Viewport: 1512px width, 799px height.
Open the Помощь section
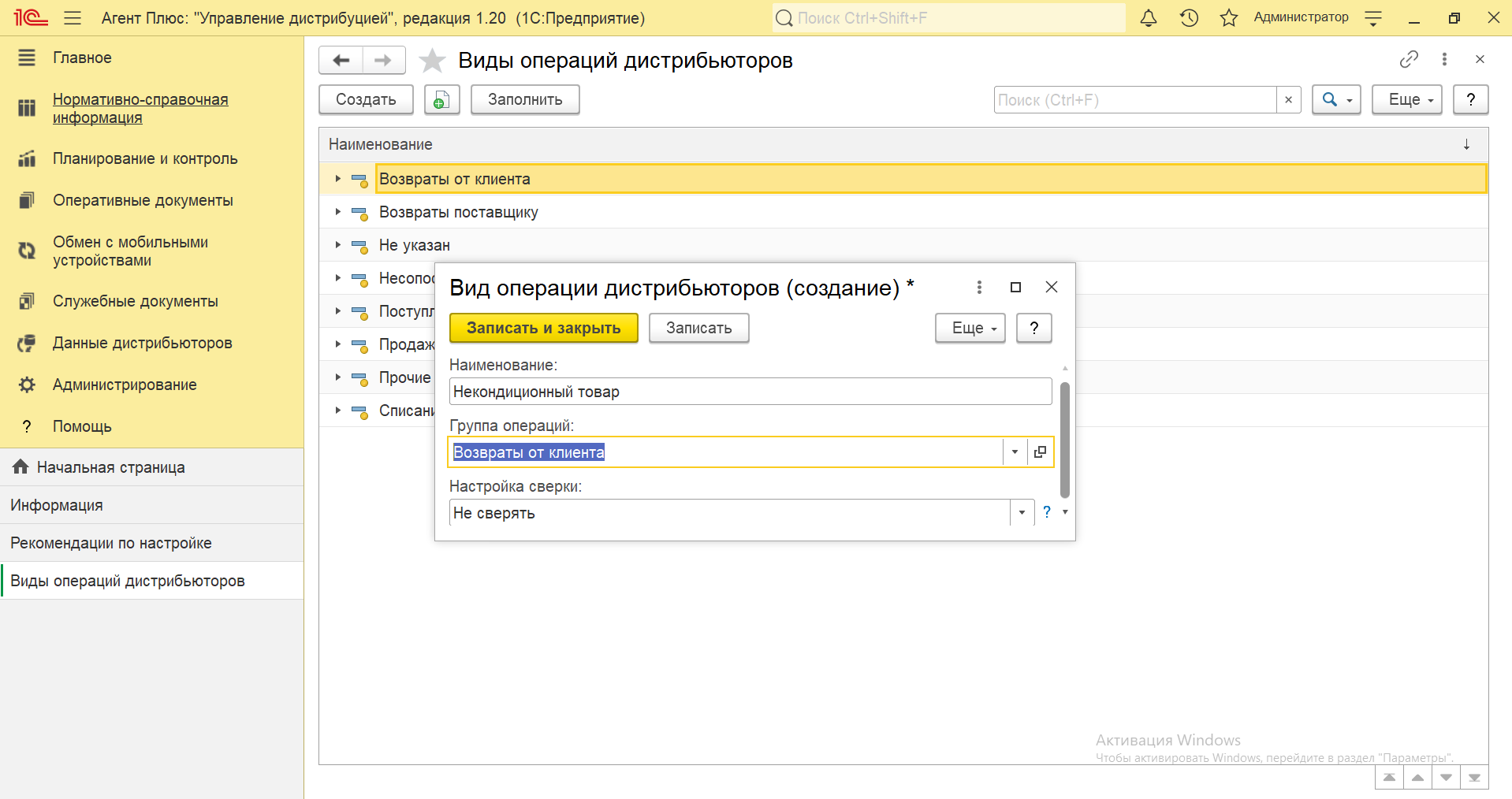pyautogui.click(x=151, y=426)
